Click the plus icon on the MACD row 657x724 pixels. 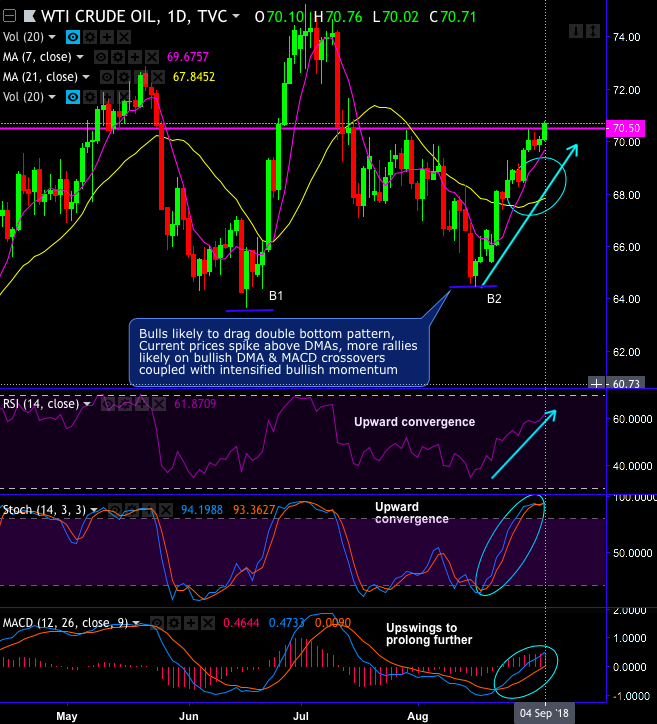tap(191, 623)
